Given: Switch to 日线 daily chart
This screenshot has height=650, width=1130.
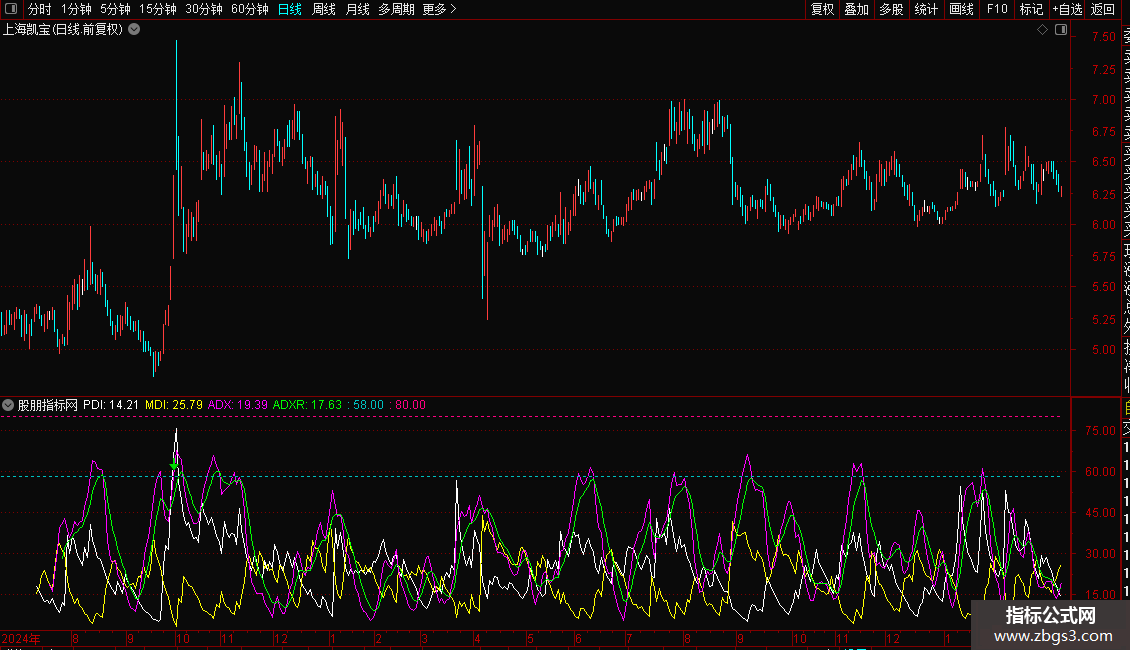Looking at the screenshot, I should click(x=290, y=9).
